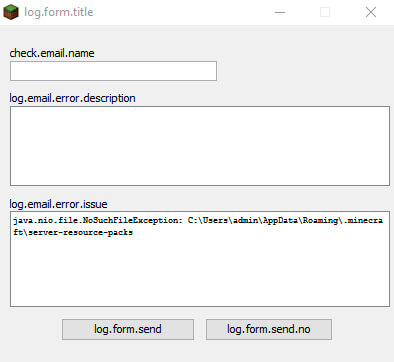Click the .minecra text ending first line
Viewport: 394px width, 362px height.
363,220
